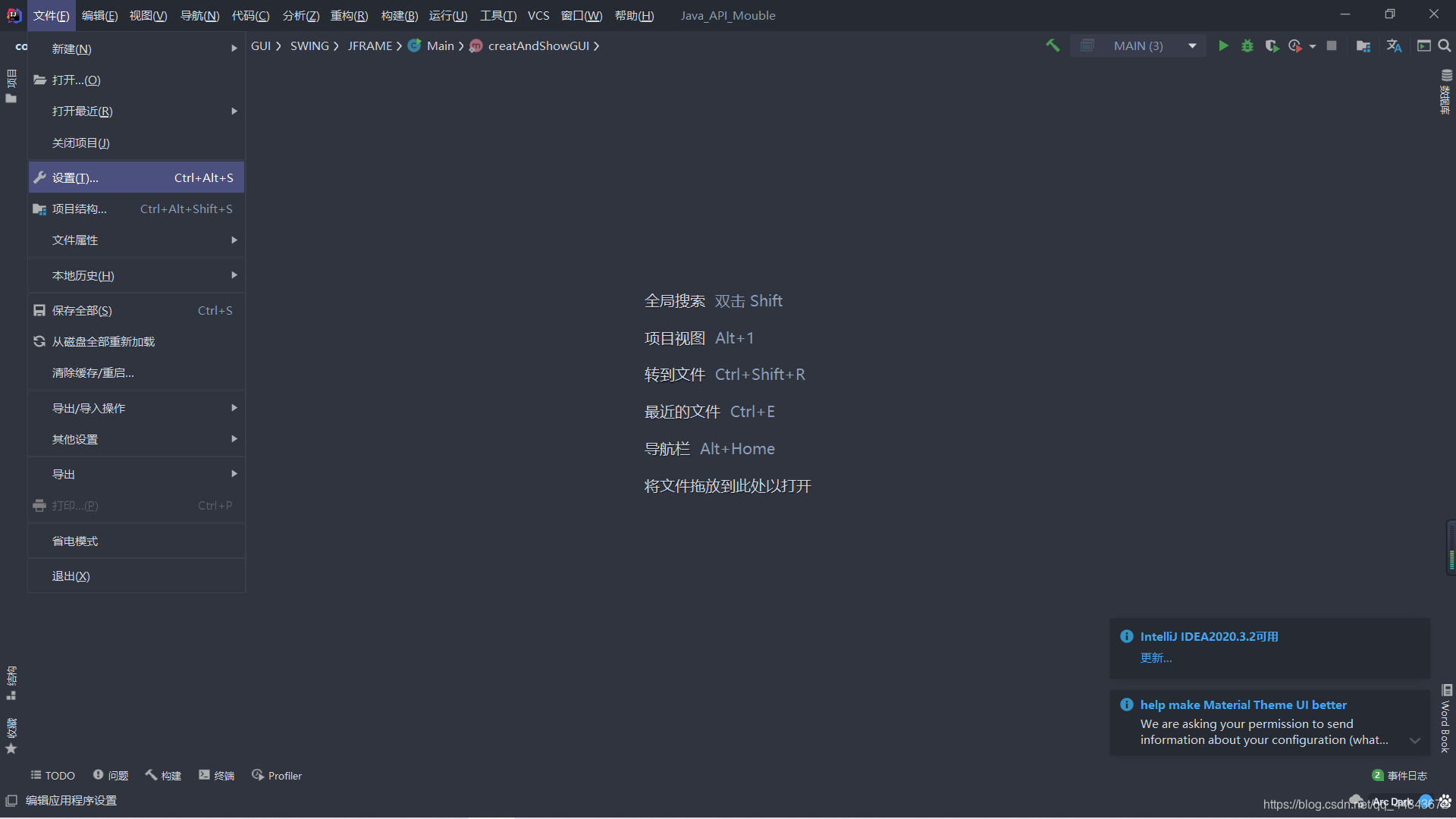Image resolution: width=1456 pixels, height=819 pixels.
Task: Click help make Material Theme UI better
Action: coord(1243,704)
